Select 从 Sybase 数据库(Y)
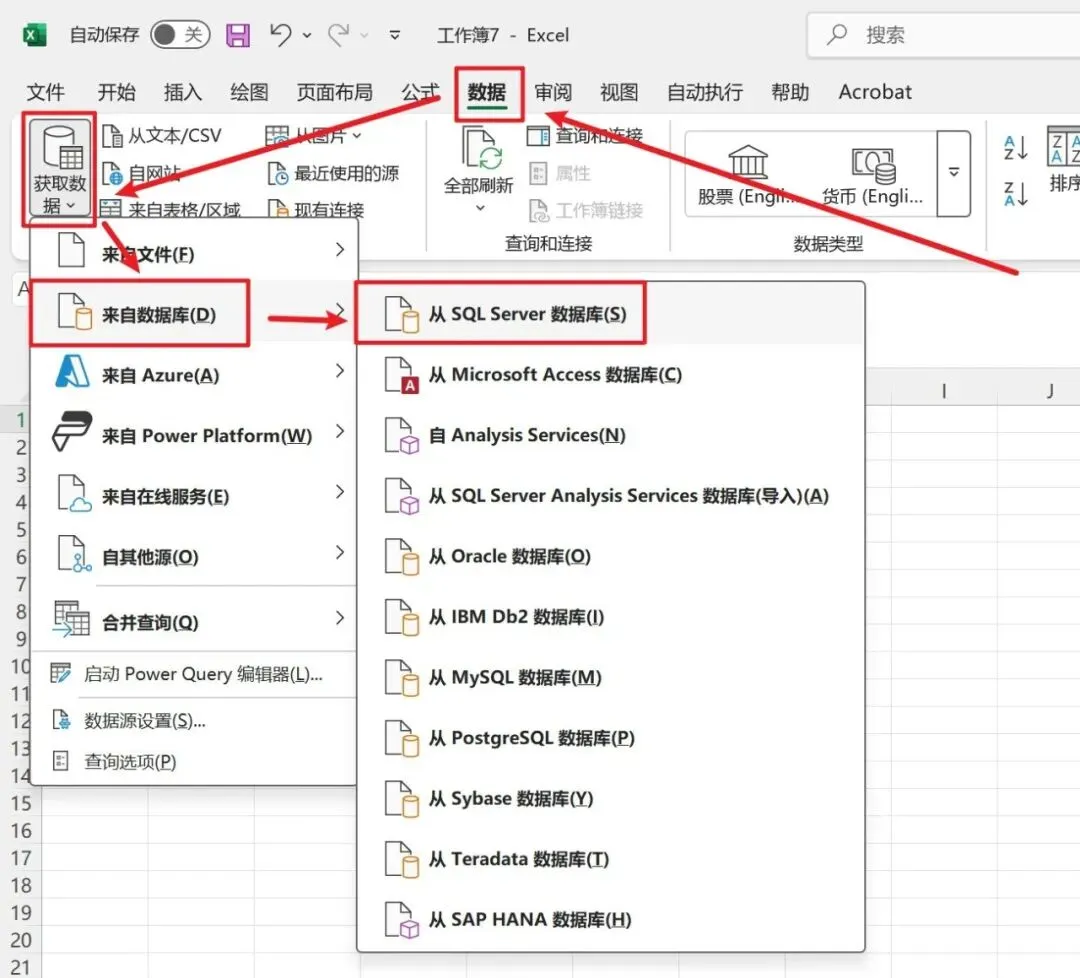This screenshot has height=978, width=1080. coord(611,799)
